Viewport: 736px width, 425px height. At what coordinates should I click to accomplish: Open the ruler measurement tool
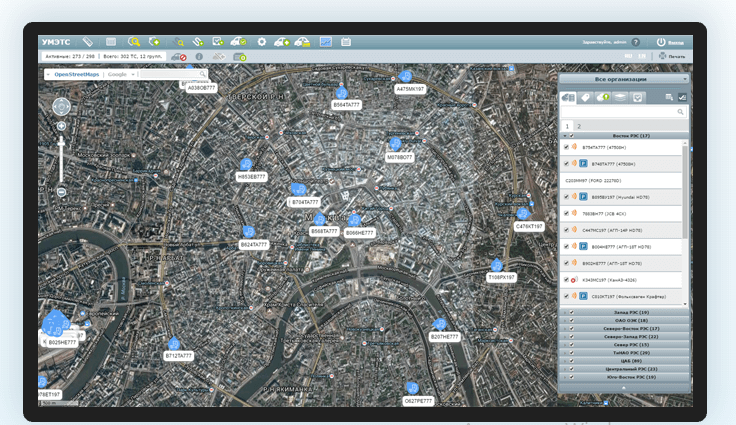[x=88, y=42]
